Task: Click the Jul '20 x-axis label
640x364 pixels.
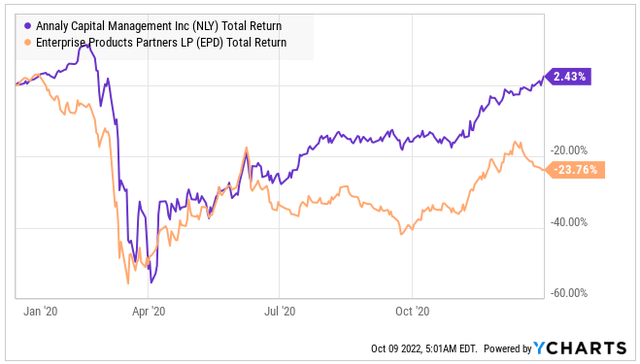Action: [280, 311]
